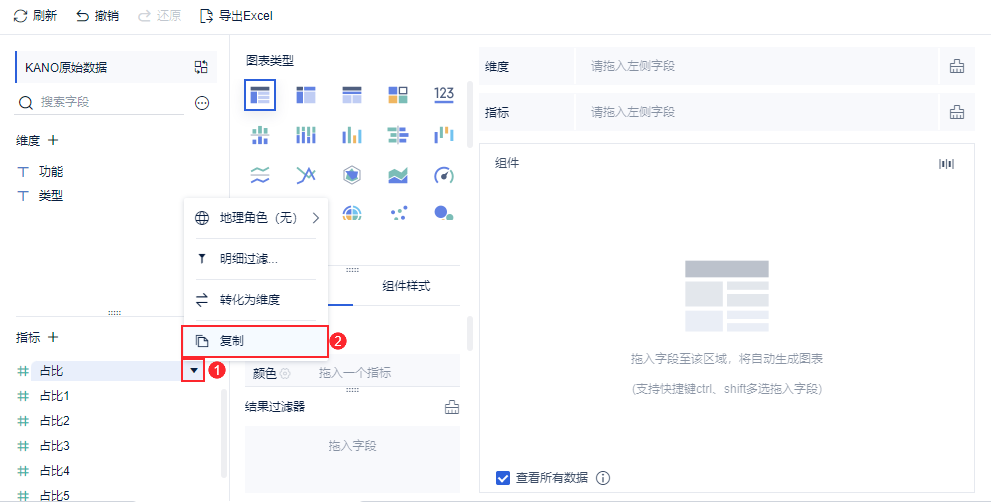The height and width of the screenshot is (502, 991).
Task: Select the area chart type icon
Action: point(398,175)
